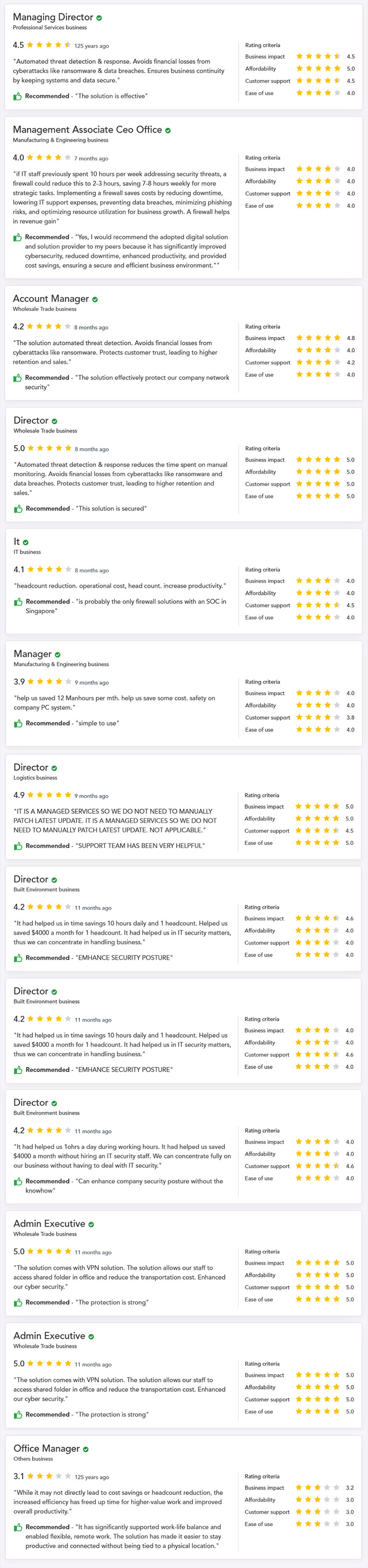Open the Managing Director review title
The height and width of the screenshot is (1568, 368).
pyautogui.click(x=53, y=18)
